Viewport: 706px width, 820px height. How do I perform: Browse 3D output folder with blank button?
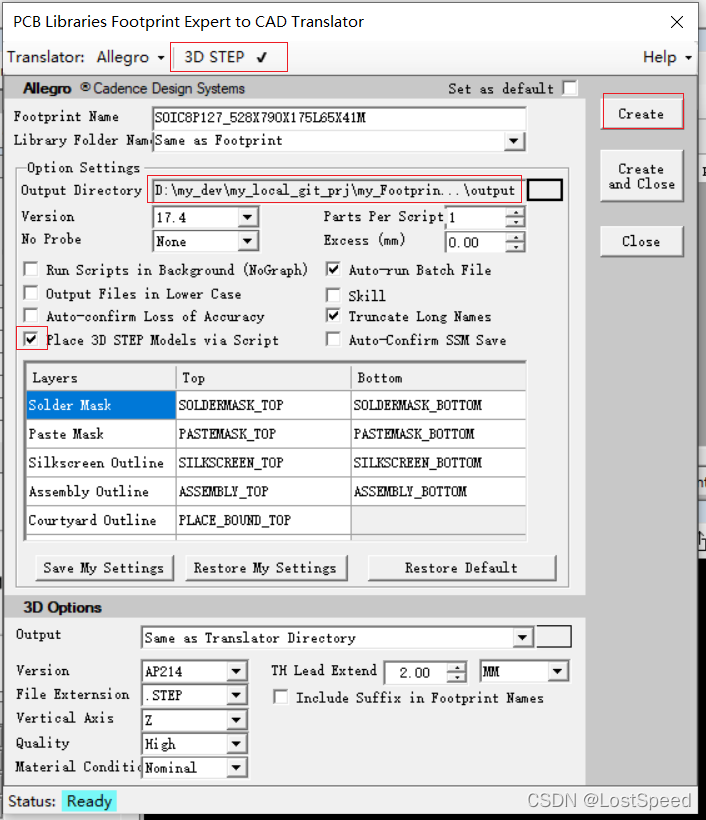tap(554, 636)
